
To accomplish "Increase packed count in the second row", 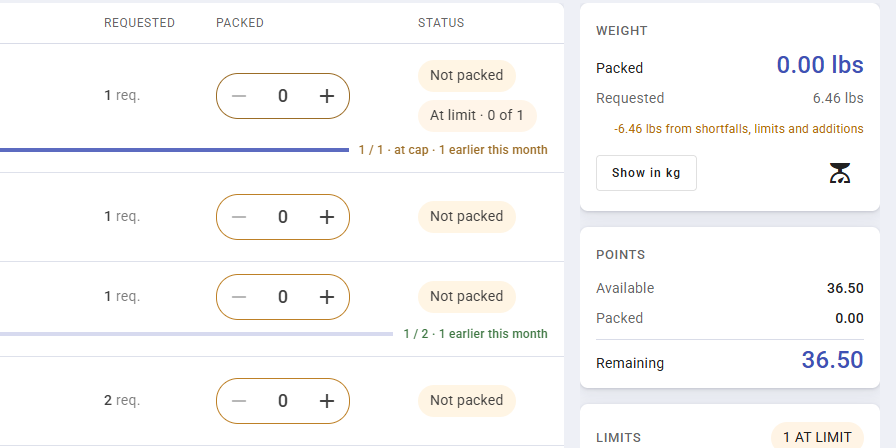I will point(326,217).
